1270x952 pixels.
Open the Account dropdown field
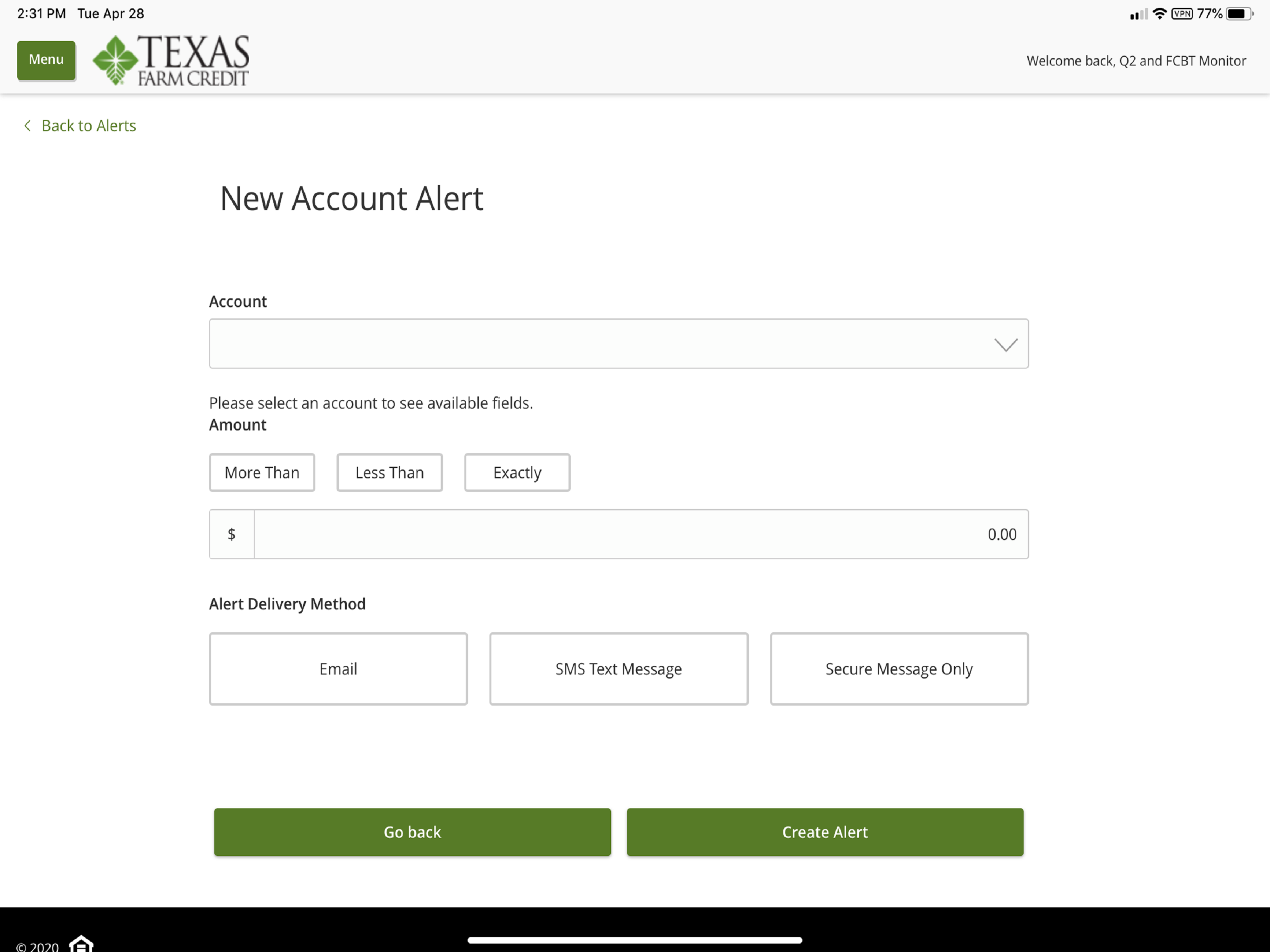[618, 344]
